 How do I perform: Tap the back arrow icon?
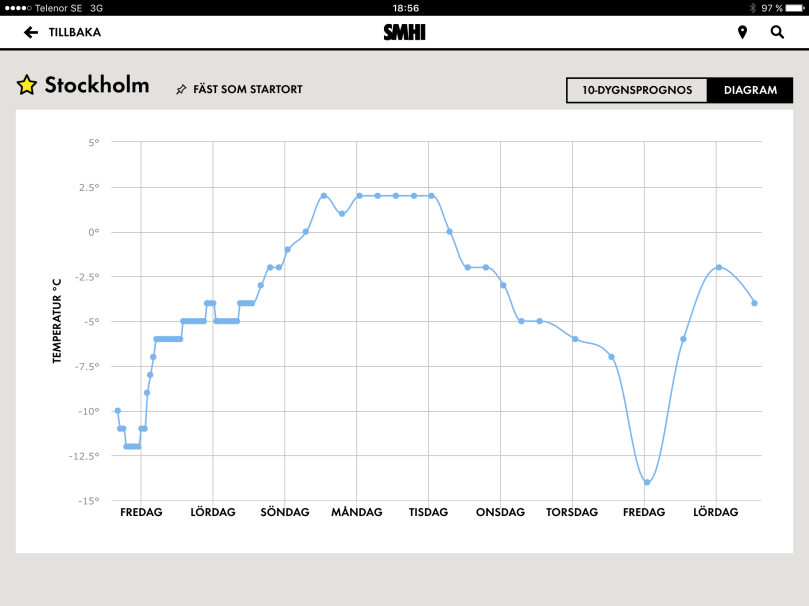click(31, 32)
